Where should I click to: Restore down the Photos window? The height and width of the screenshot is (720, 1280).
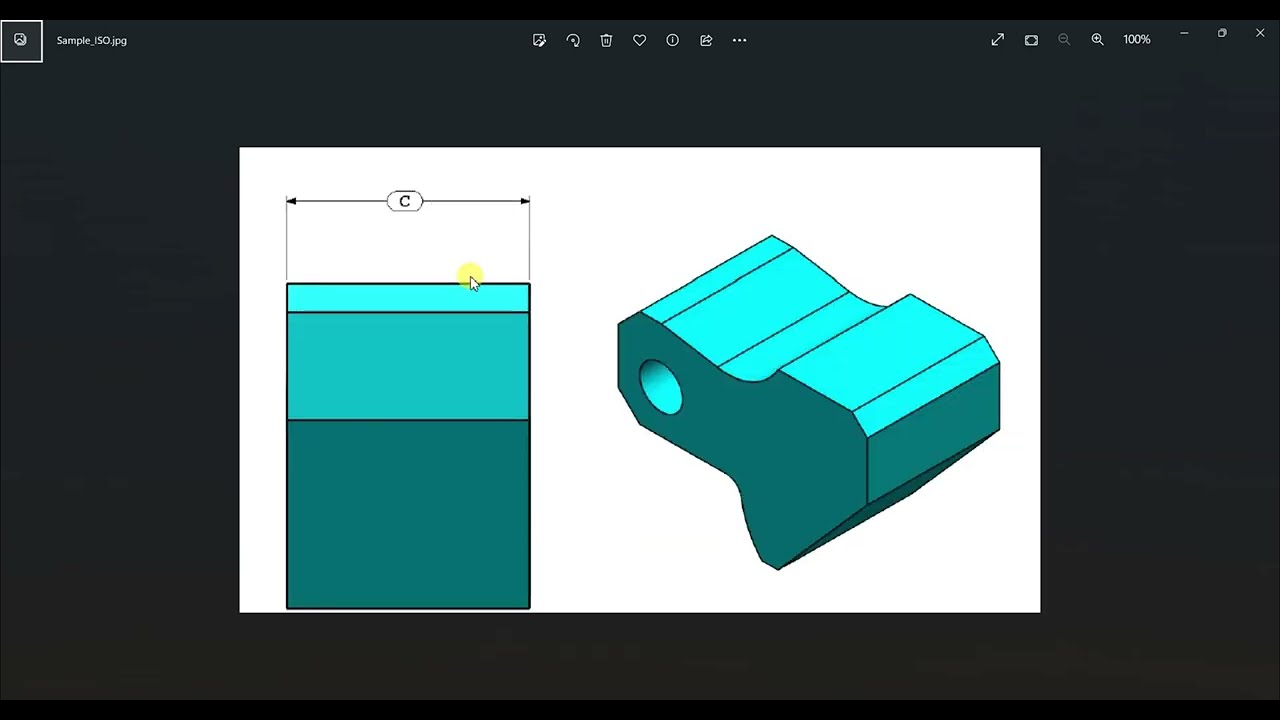(x=1222, y=33)
